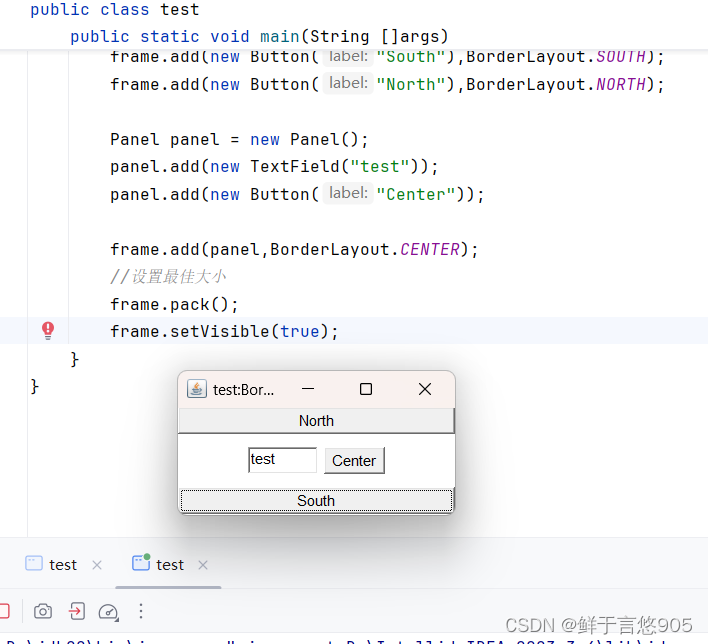Click "Panel panel = new Panel();" line
The height and width of the screenshot is (644, 708).
(x=239, y=139)
